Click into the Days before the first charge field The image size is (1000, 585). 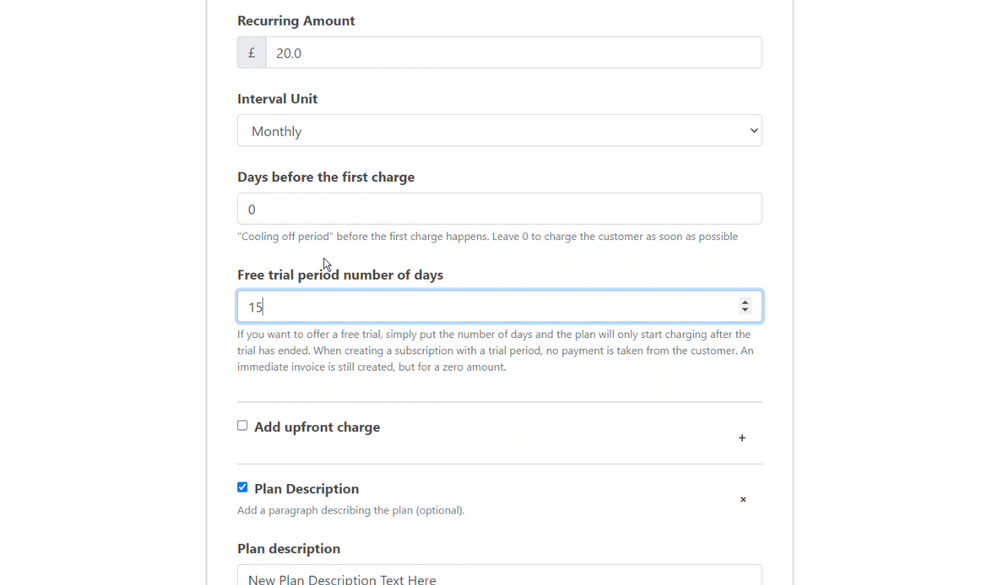tap(499, 209)
